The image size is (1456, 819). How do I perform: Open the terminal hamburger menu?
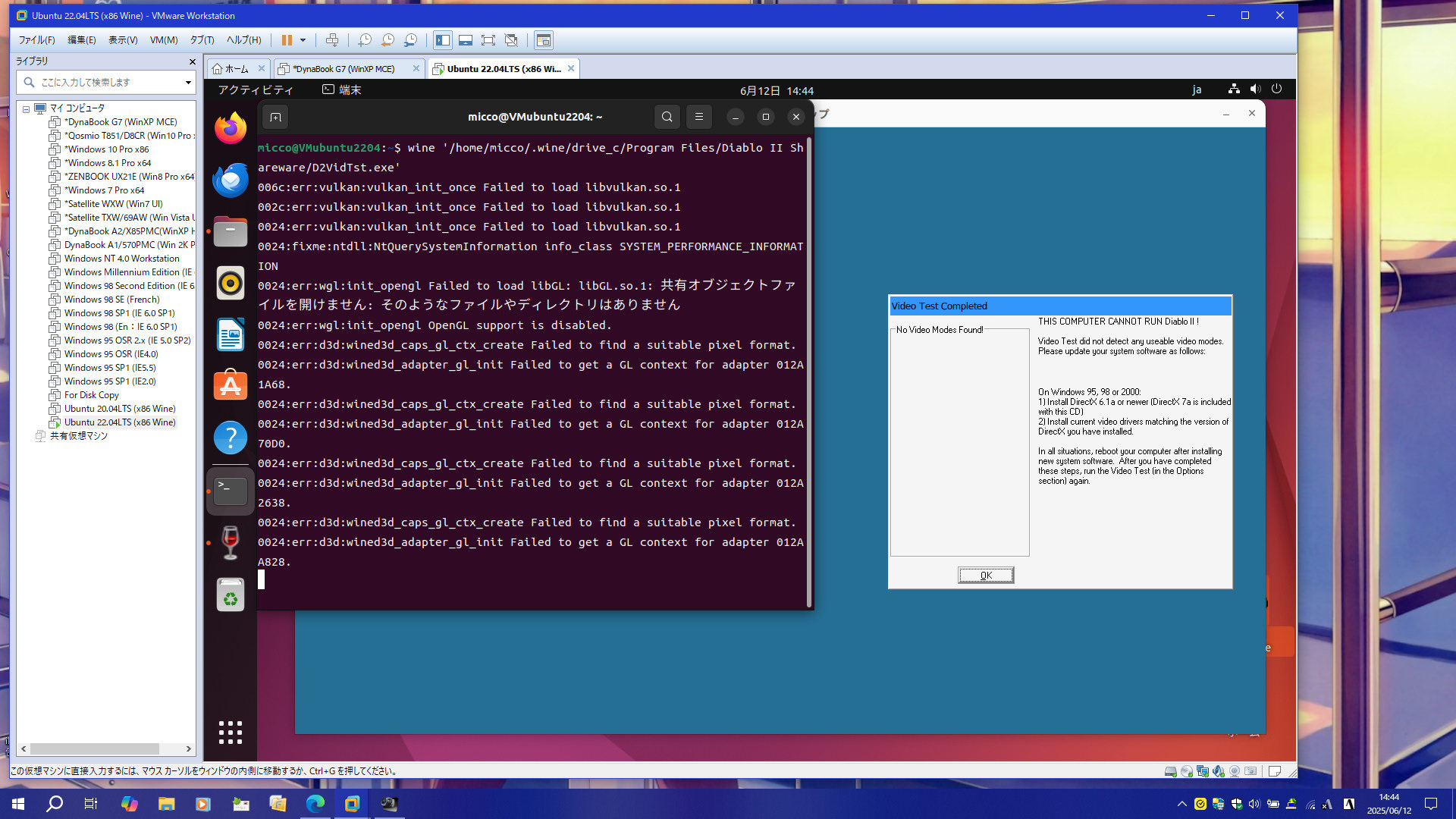coord(699,117)
